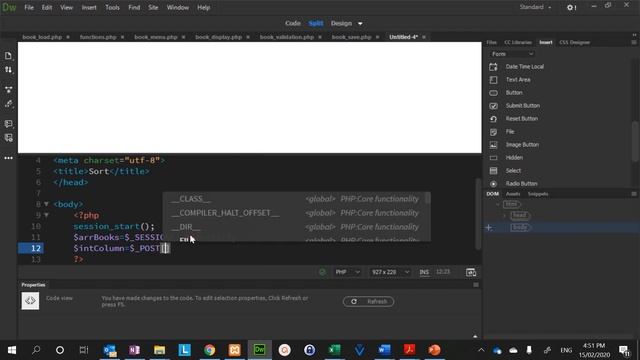Toggle the INS insert mode indicator
Image resolution: width=640 pixels, height=360 pixels.
[424, 272]
